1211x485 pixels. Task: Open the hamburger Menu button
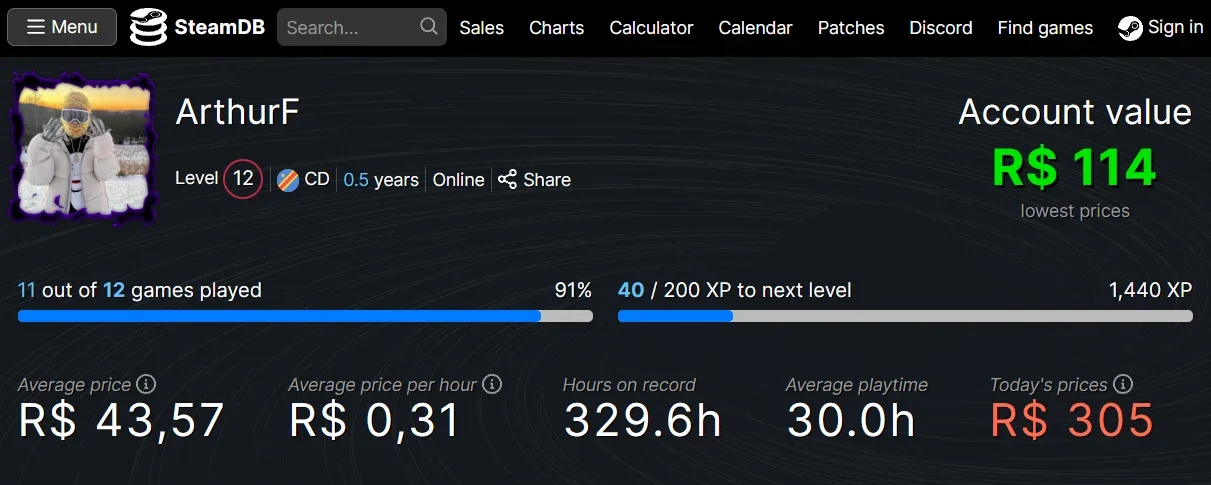(62, 27)
